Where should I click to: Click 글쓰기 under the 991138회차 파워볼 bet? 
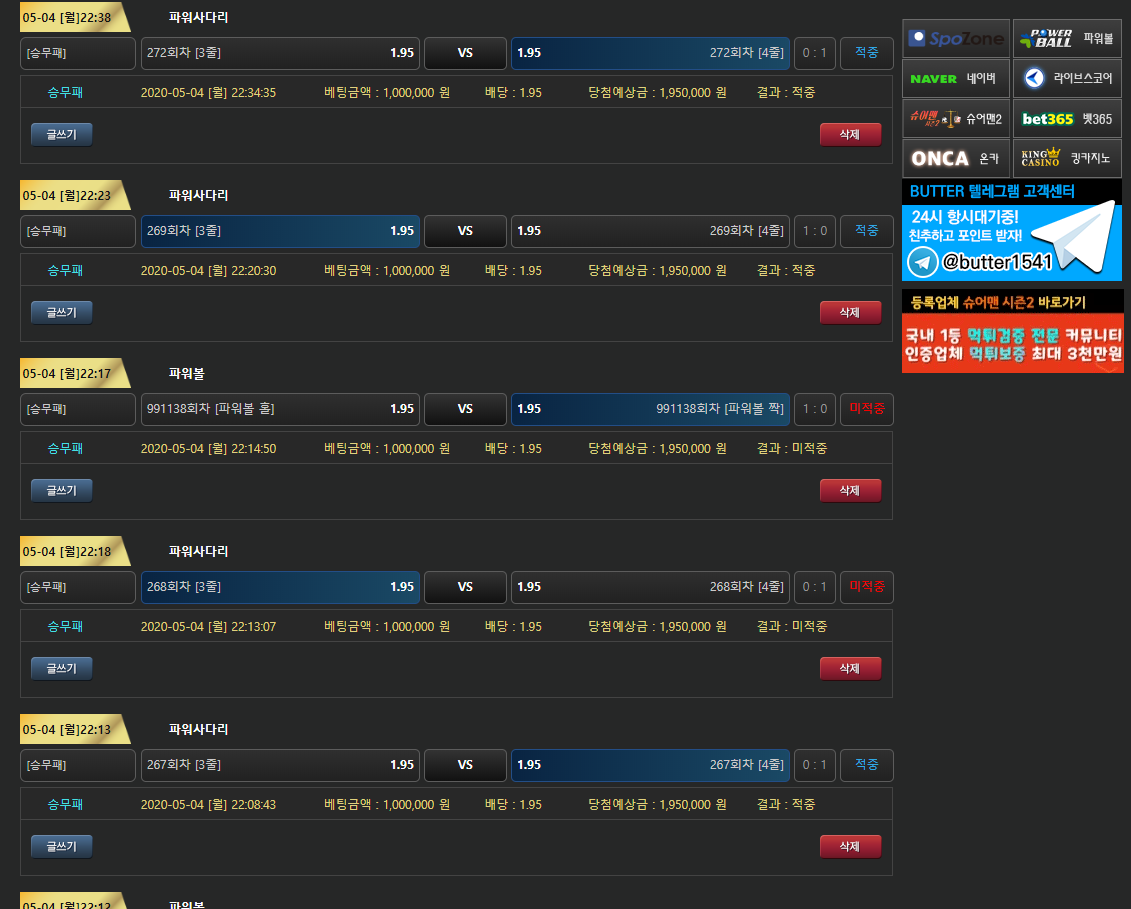[62, 490]
